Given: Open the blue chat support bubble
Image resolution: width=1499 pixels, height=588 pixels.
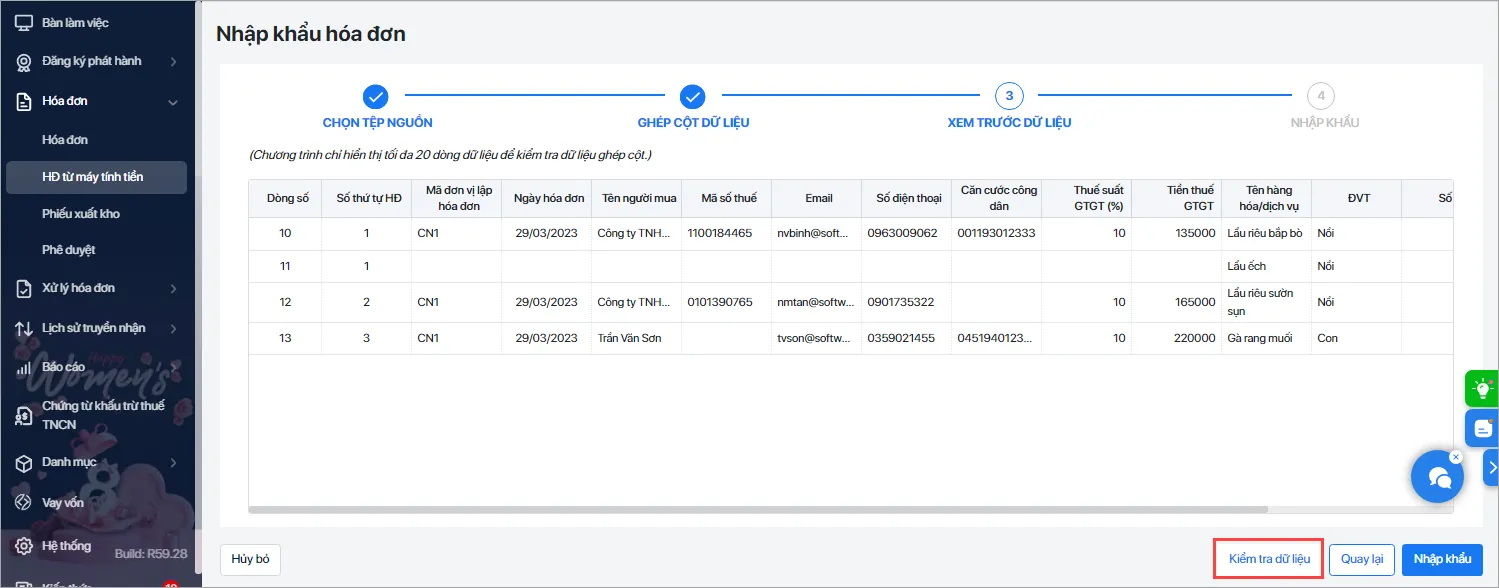Looking at the screenshot, I should (1438, 477).
